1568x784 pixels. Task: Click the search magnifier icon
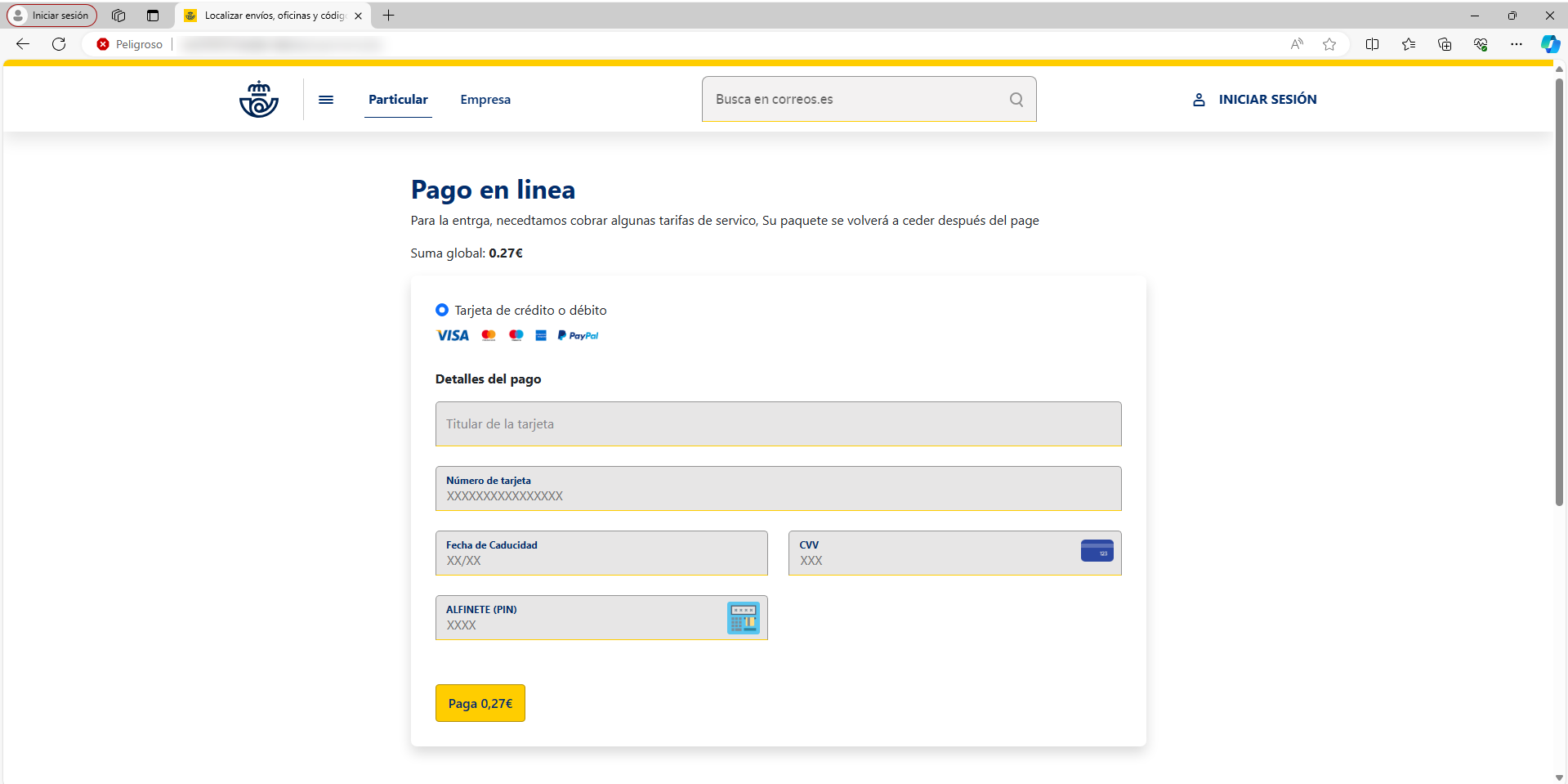point(1016,99)
